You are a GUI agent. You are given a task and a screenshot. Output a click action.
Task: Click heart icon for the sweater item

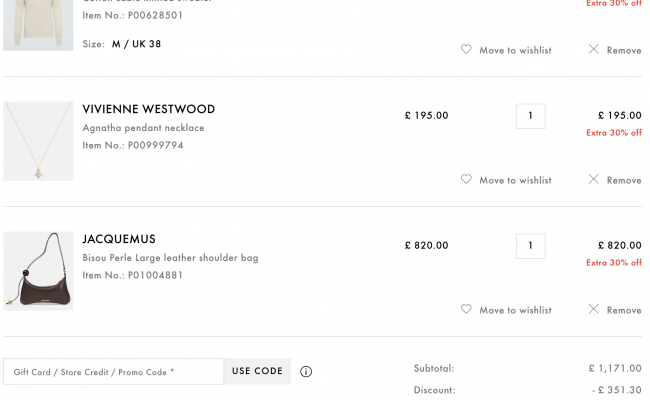[466, 49]
